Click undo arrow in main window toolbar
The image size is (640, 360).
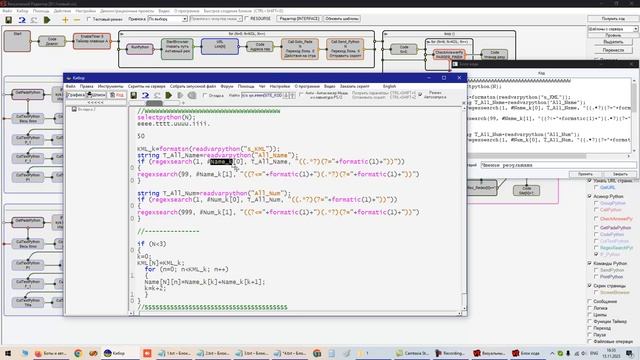[22, 19]
